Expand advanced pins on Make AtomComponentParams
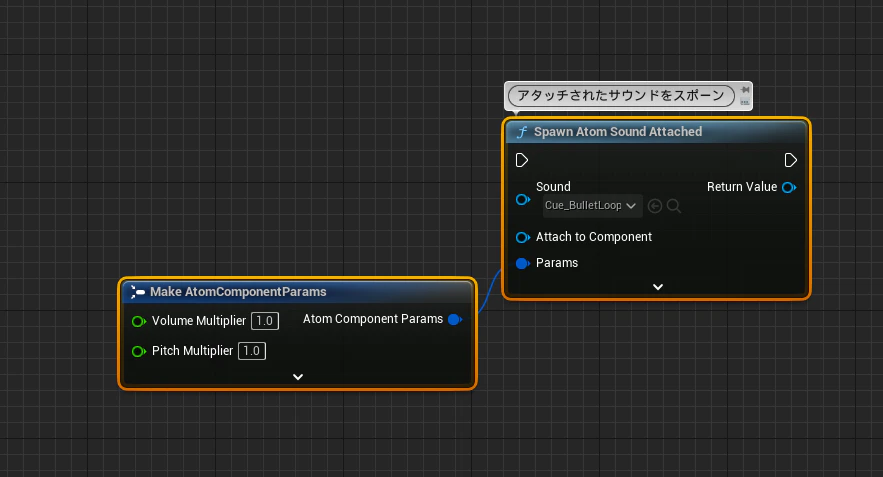The width and height of the screenshot is (883, 477). pyautogui.click(x=298, y=377)
